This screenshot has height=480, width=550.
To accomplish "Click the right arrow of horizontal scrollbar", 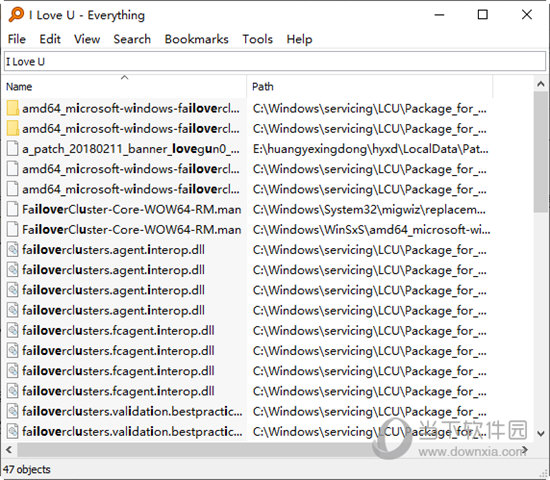I will pyautogui.click(x=524, y=449).
